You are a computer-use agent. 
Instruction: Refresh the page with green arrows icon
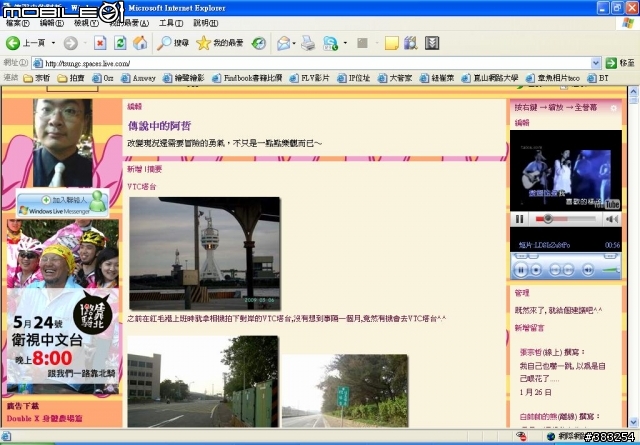(120, 43)
